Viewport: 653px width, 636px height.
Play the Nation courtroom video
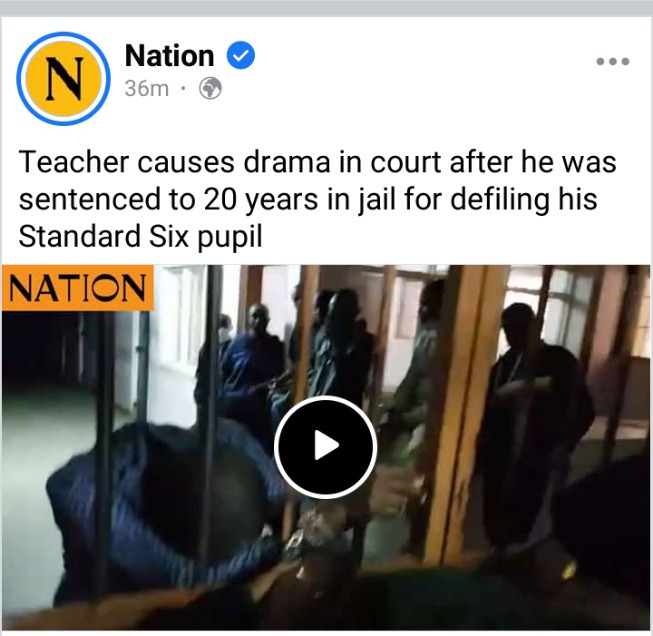pyautogui.click(x=326, y=447)
